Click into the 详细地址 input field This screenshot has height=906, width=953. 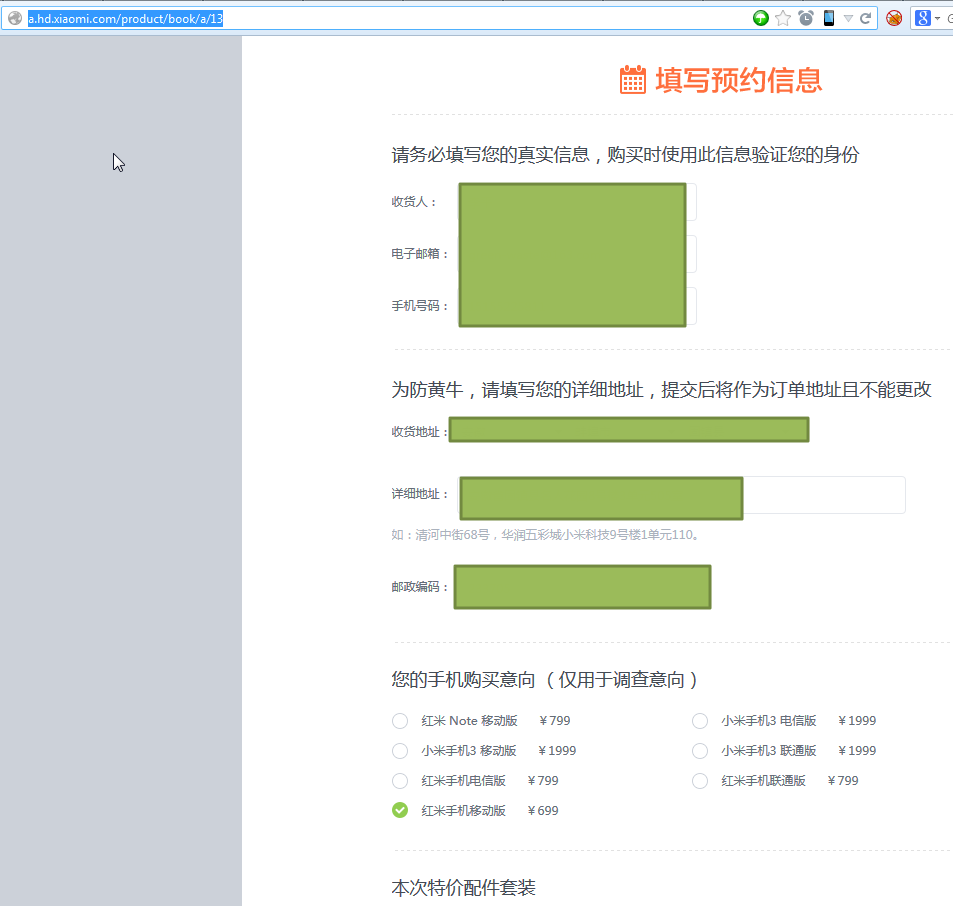point(681,495)
